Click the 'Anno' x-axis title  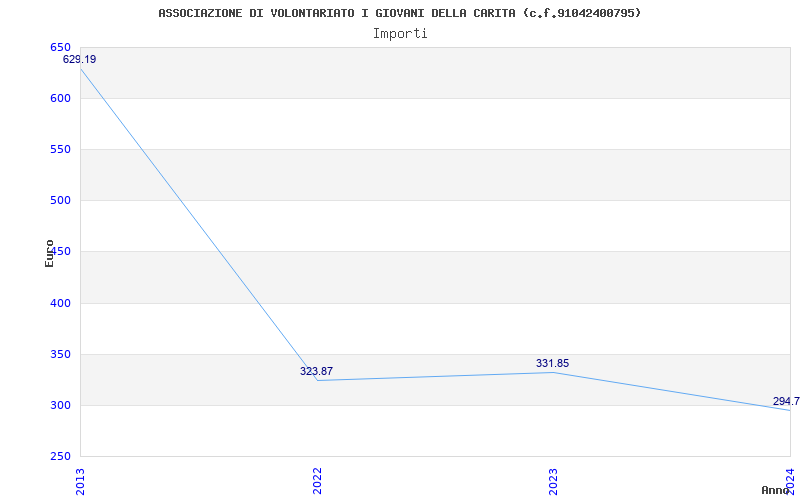(x=776, y=490)
